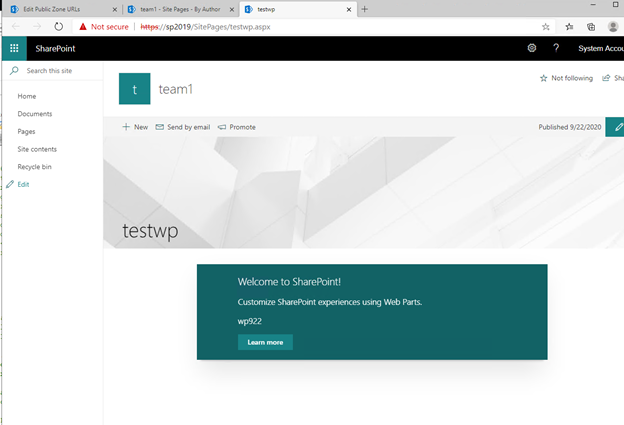
Task: Click the team1 site title
Action: click(176, 89)
